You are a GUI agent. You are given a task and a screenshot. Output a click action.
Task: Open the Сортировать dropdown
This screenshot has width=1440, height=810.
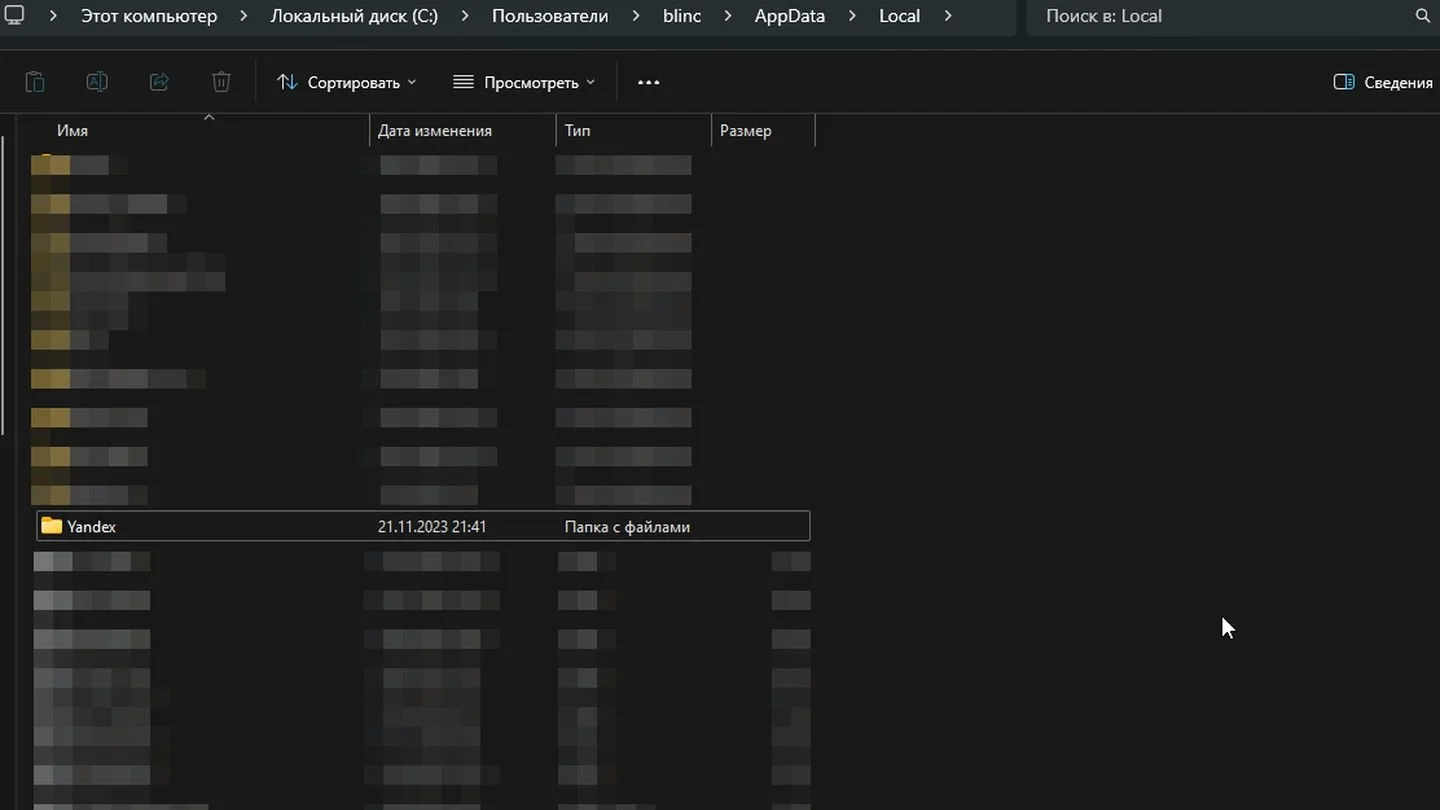347,82
